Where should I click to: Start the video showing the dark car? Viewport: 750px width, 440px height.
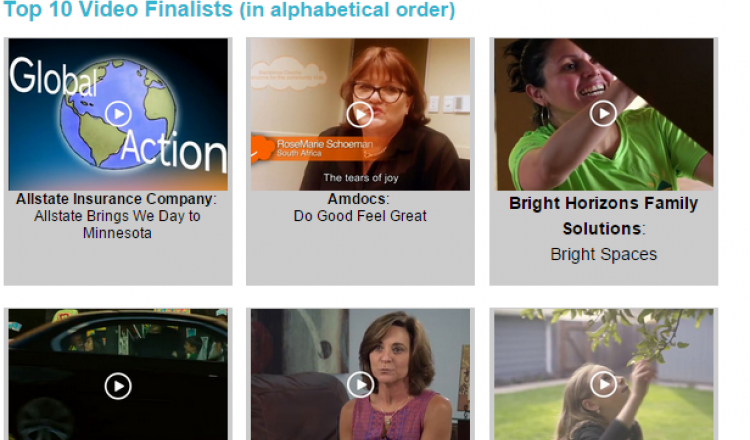118,385
